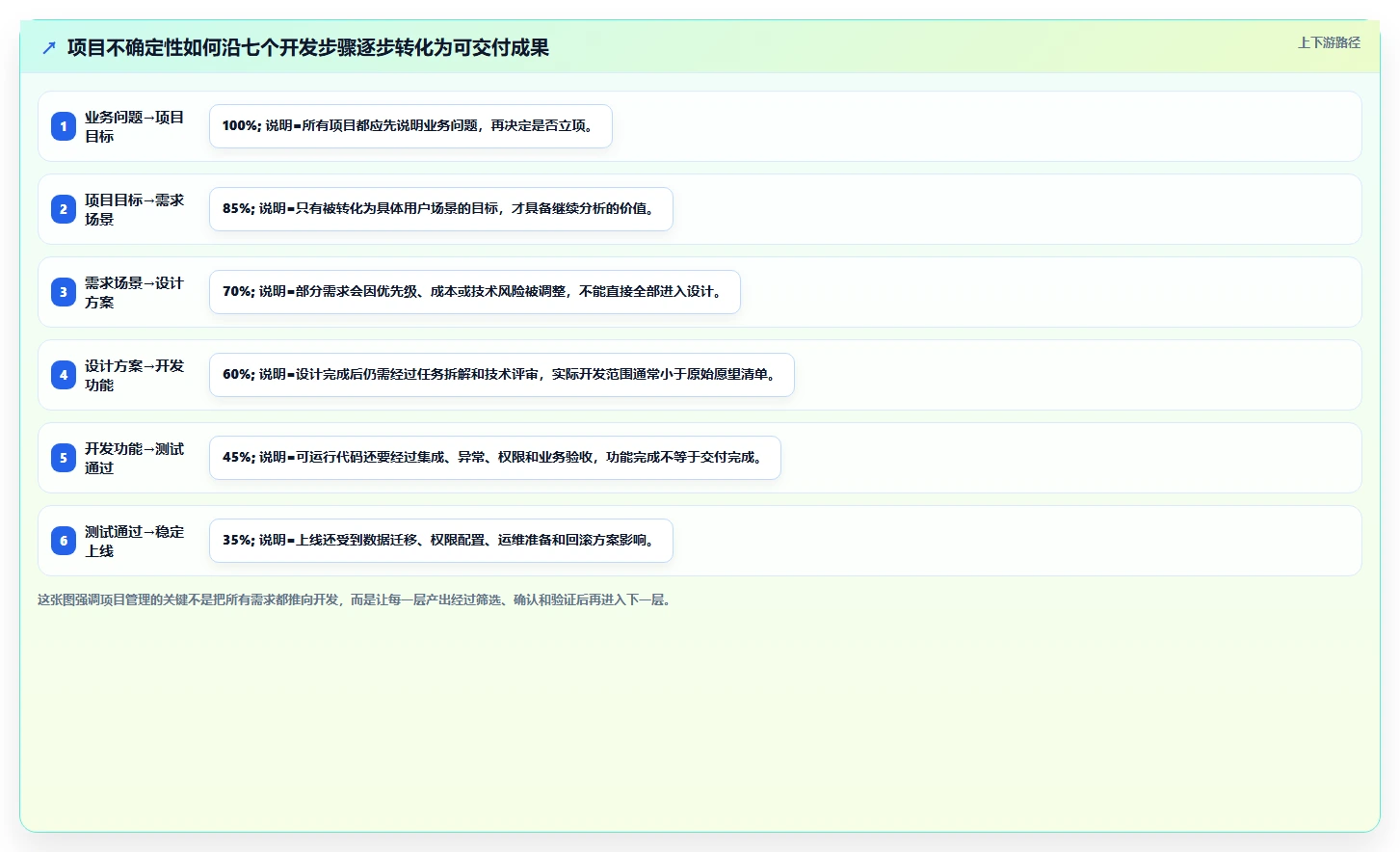Select the 项目目标→需求场景 step label
1400x852 pixels.
(x=134, y=209)
